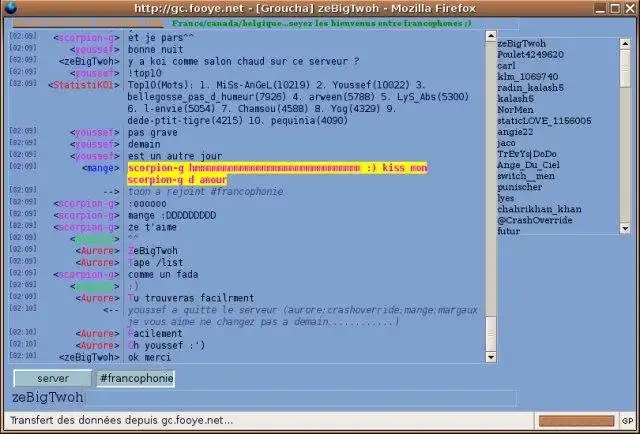This screenshot has width=640, height=434.
Task: Select Poulet4249620 in the user list
Action: tap(530, 54)
